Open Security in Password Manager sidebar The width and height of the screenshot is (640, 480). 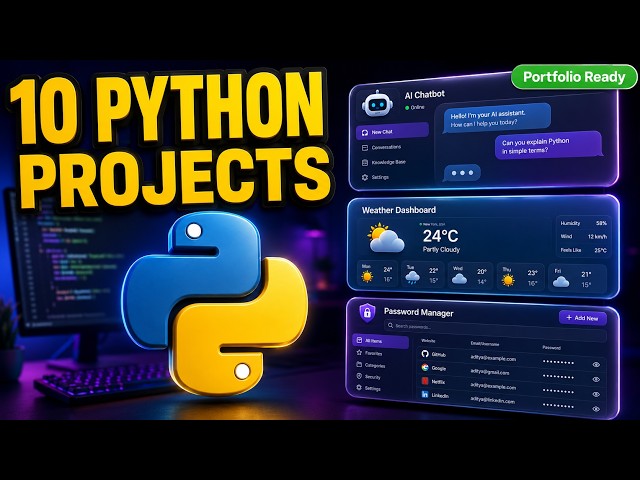tap(369, 377)
